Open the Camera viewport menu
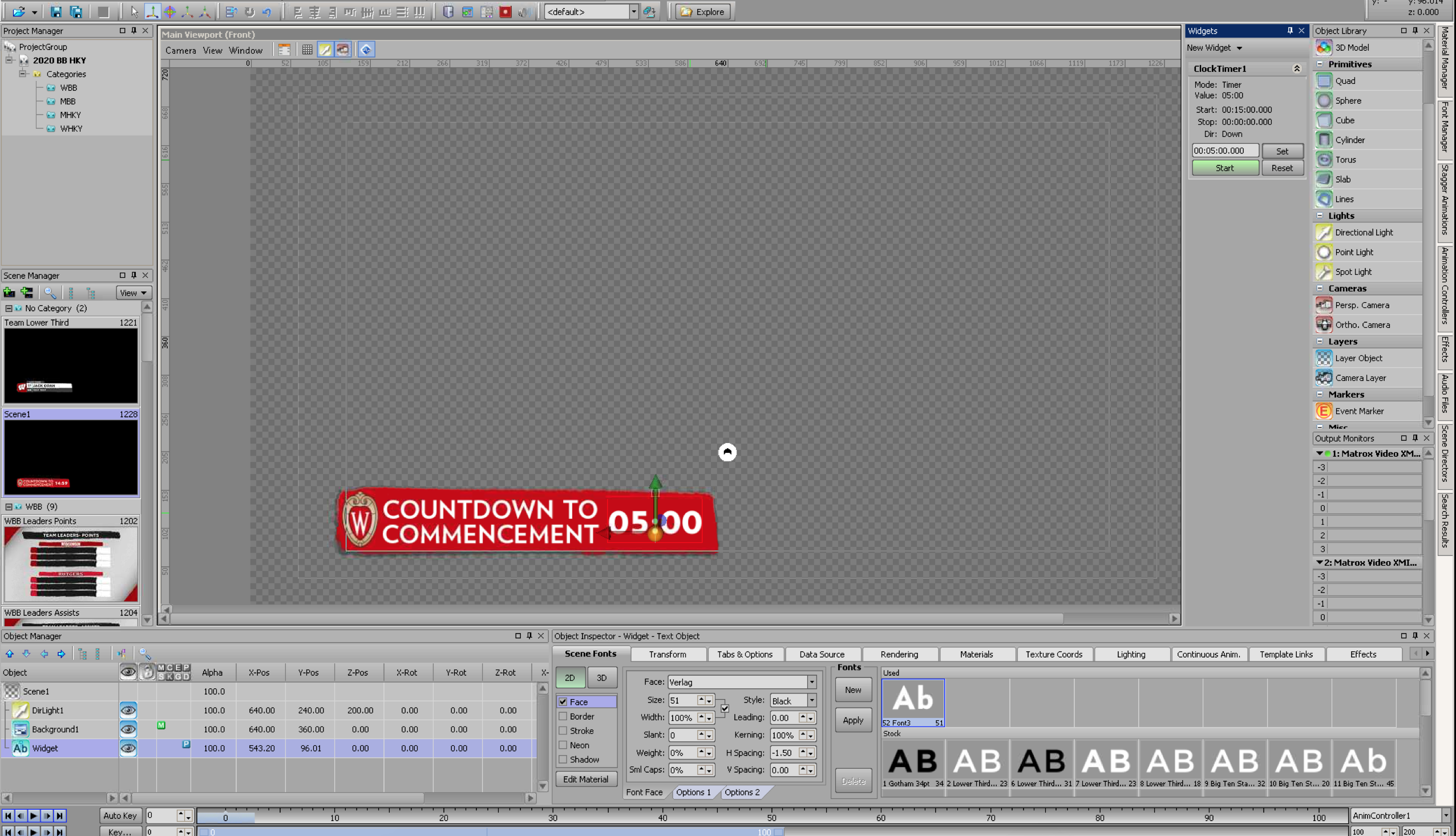This screenshot has height=836, width=1456. [180, 50]
